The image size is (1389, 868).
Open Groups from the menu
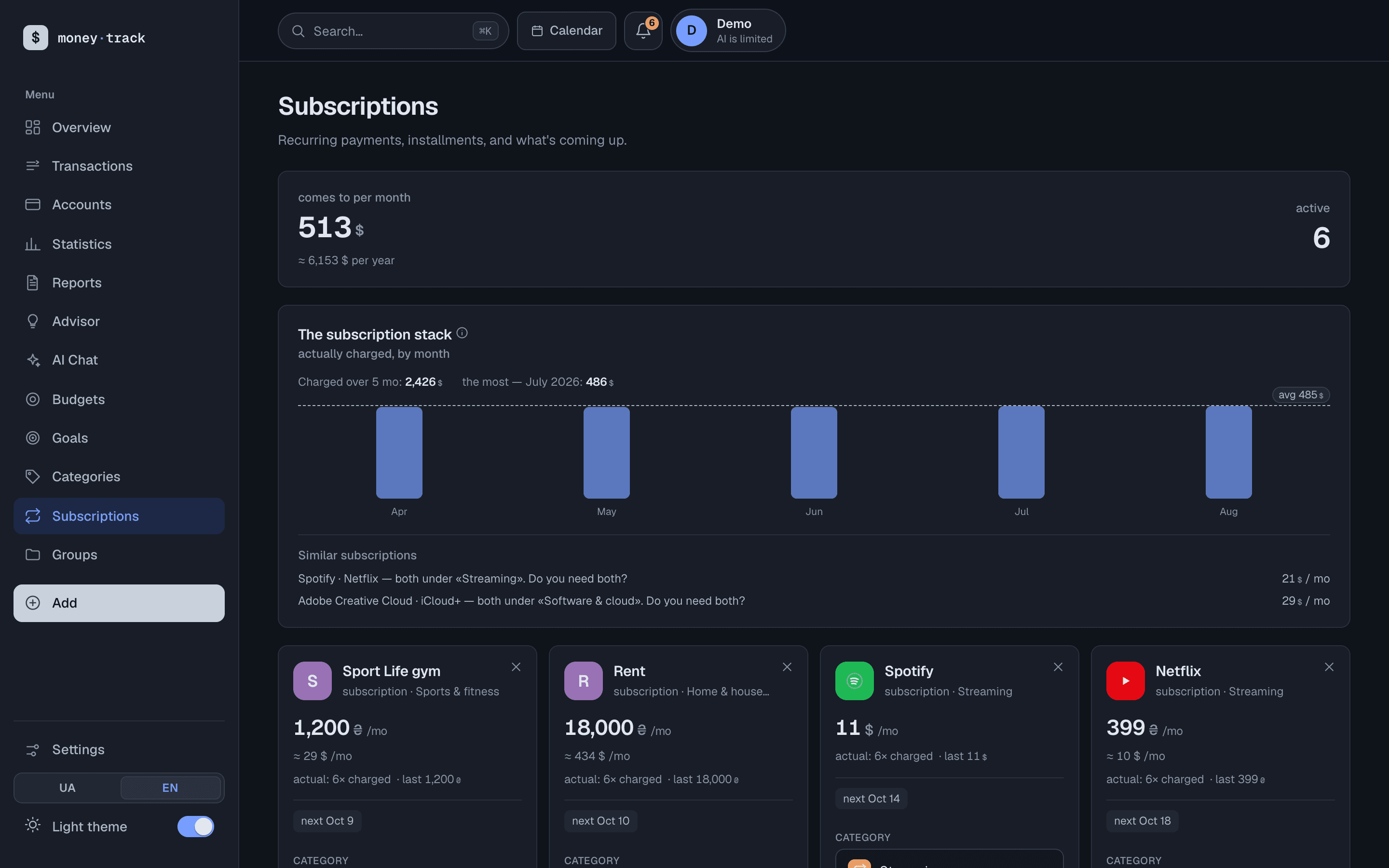[x=119, y=555]
